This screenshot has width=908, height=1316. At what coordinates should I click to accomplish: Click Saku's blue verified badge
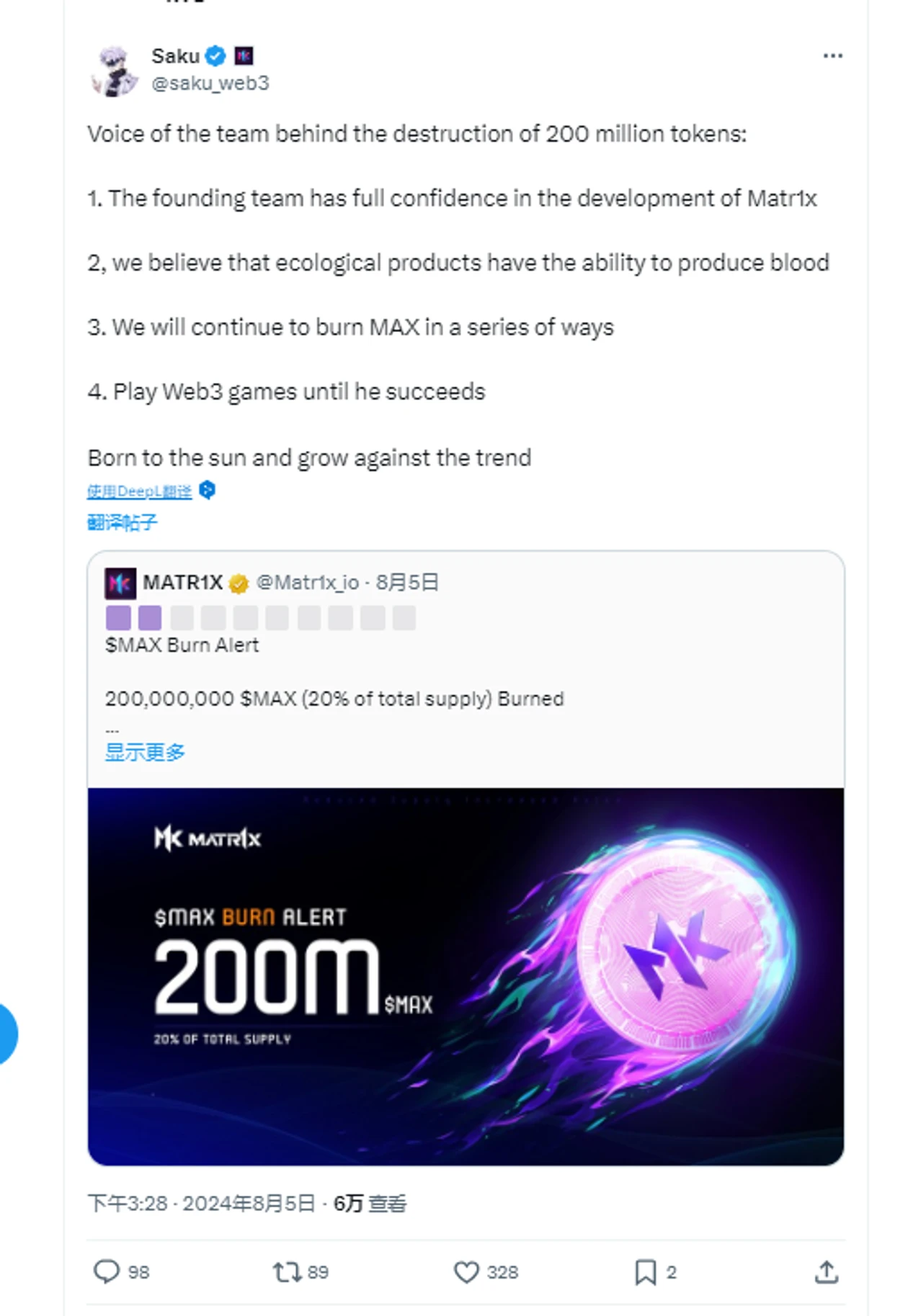coord(215,55)
